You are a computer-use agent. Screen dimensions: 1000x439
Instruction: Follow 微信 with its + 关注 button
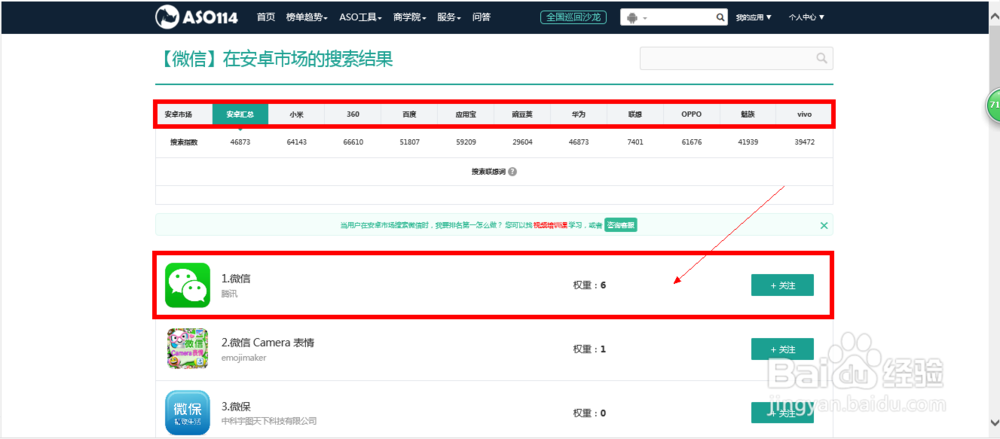coord(783,285)
